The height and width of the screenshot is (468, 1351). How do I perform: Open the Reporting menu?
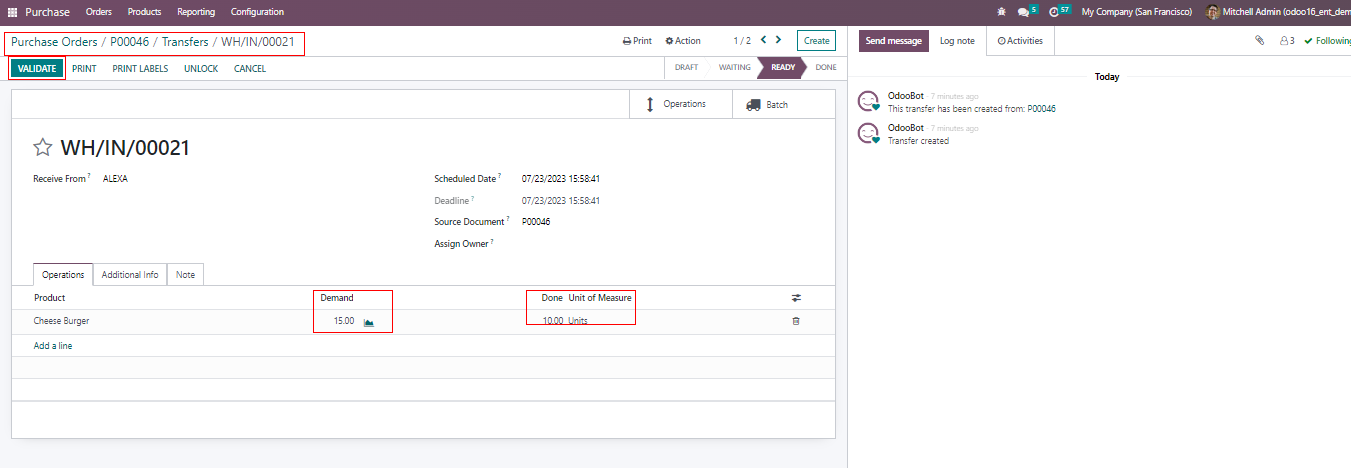[x=196, y=12]
